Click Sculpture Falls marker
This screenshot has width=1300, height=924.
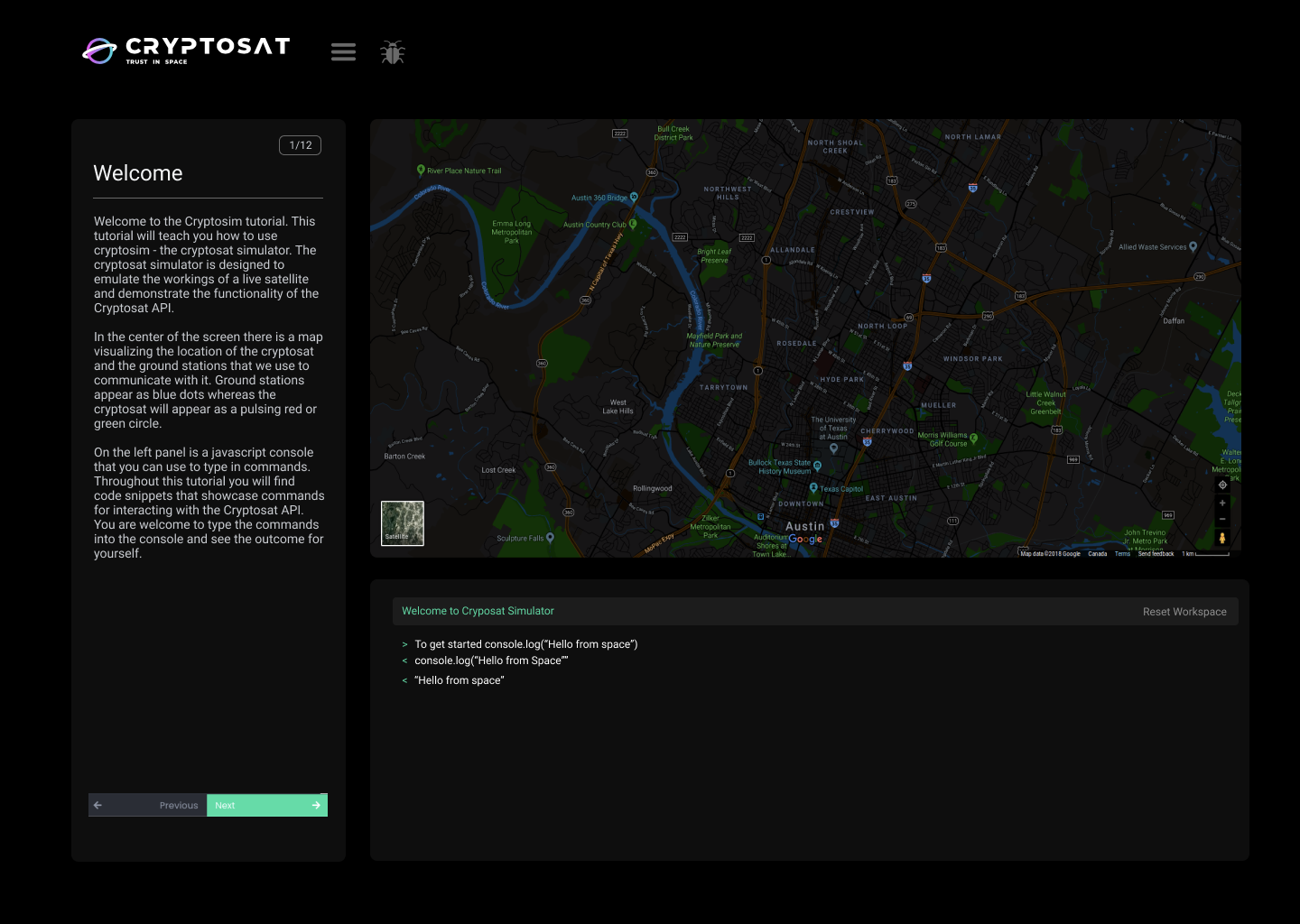pos(550,538)
